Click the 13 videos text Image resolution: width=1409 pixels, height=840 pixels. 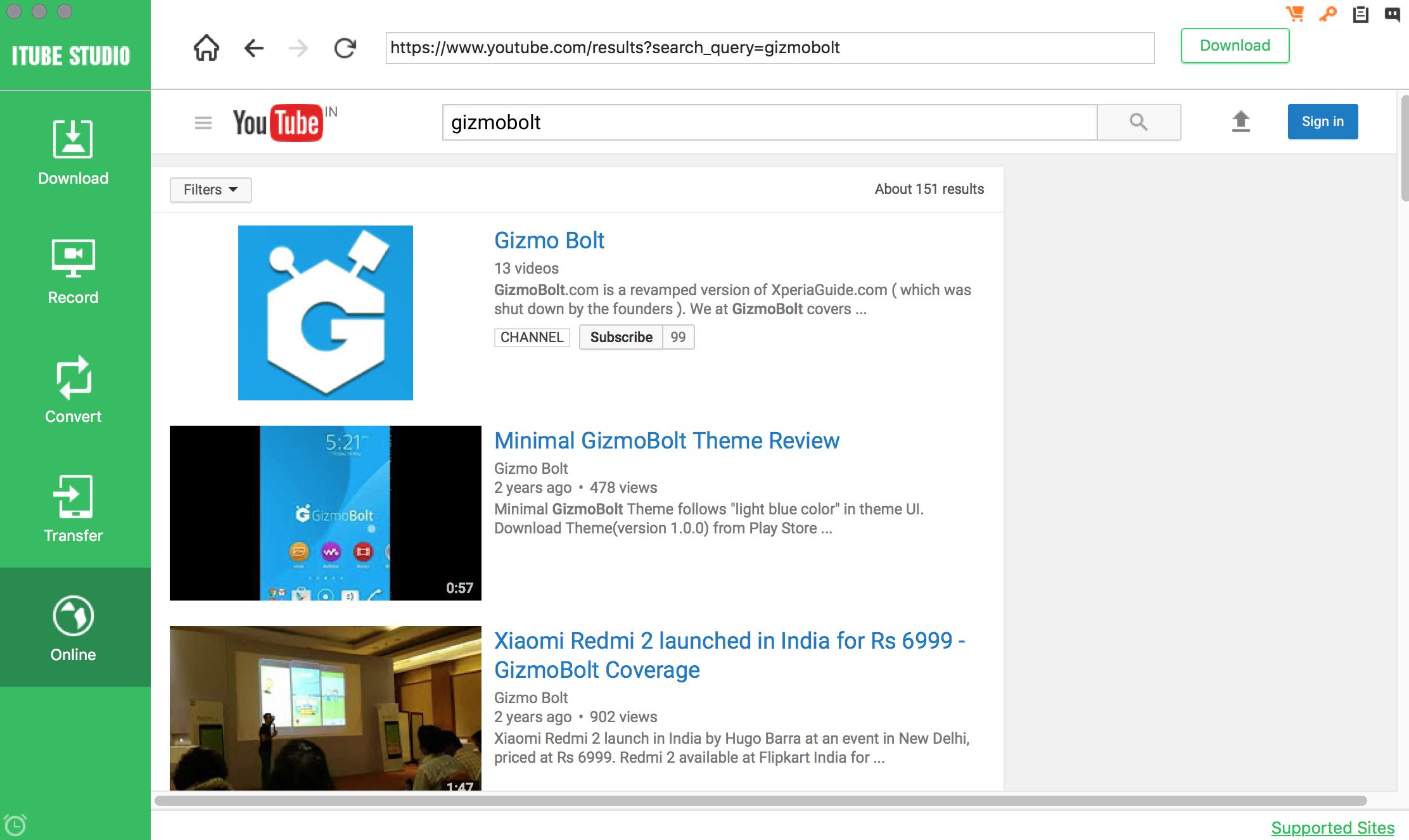[526, 269]
